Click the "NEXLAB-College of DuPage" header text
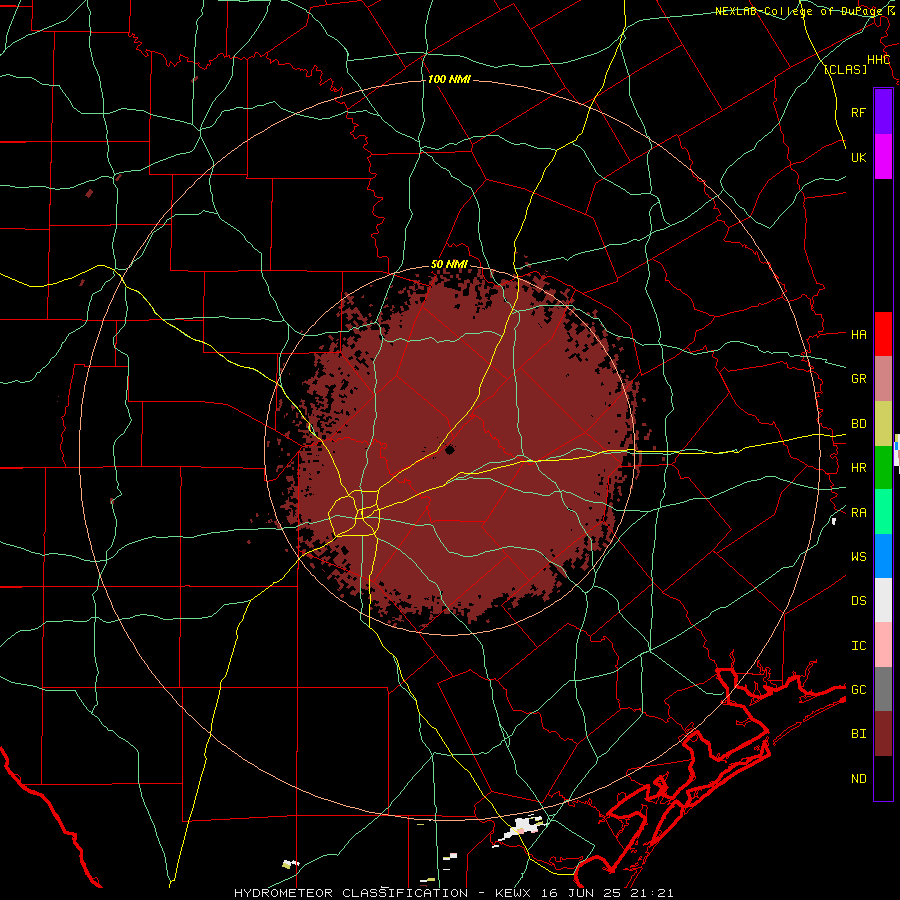 coord(800,11)
